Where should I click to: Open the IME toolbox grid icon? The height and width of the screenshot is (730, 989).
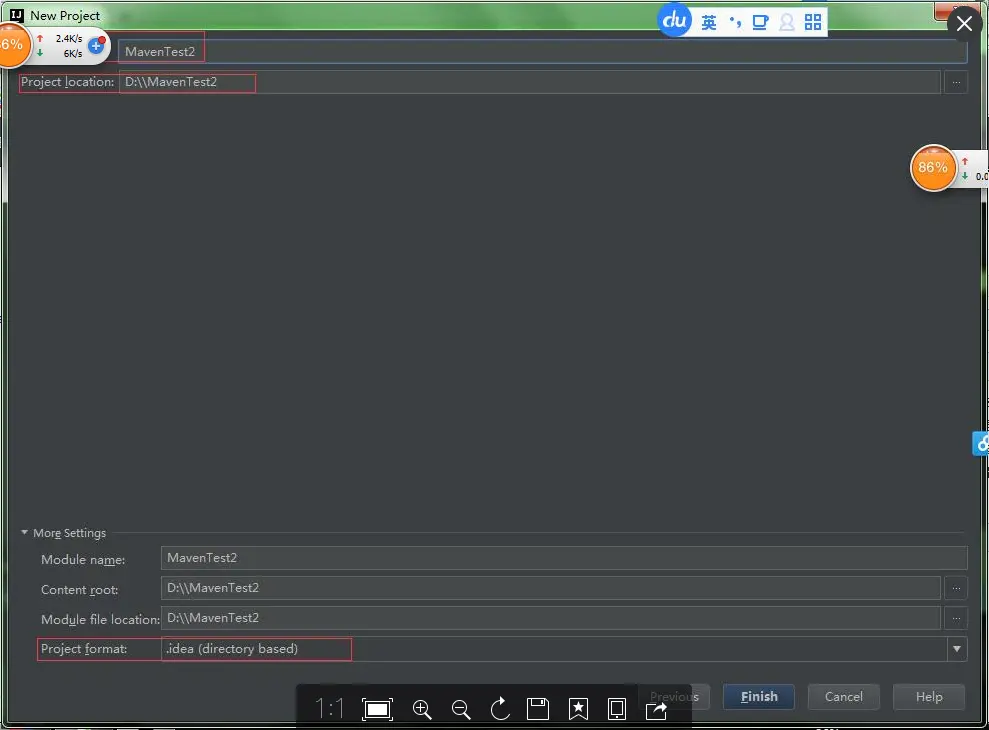tap(813, 23)
